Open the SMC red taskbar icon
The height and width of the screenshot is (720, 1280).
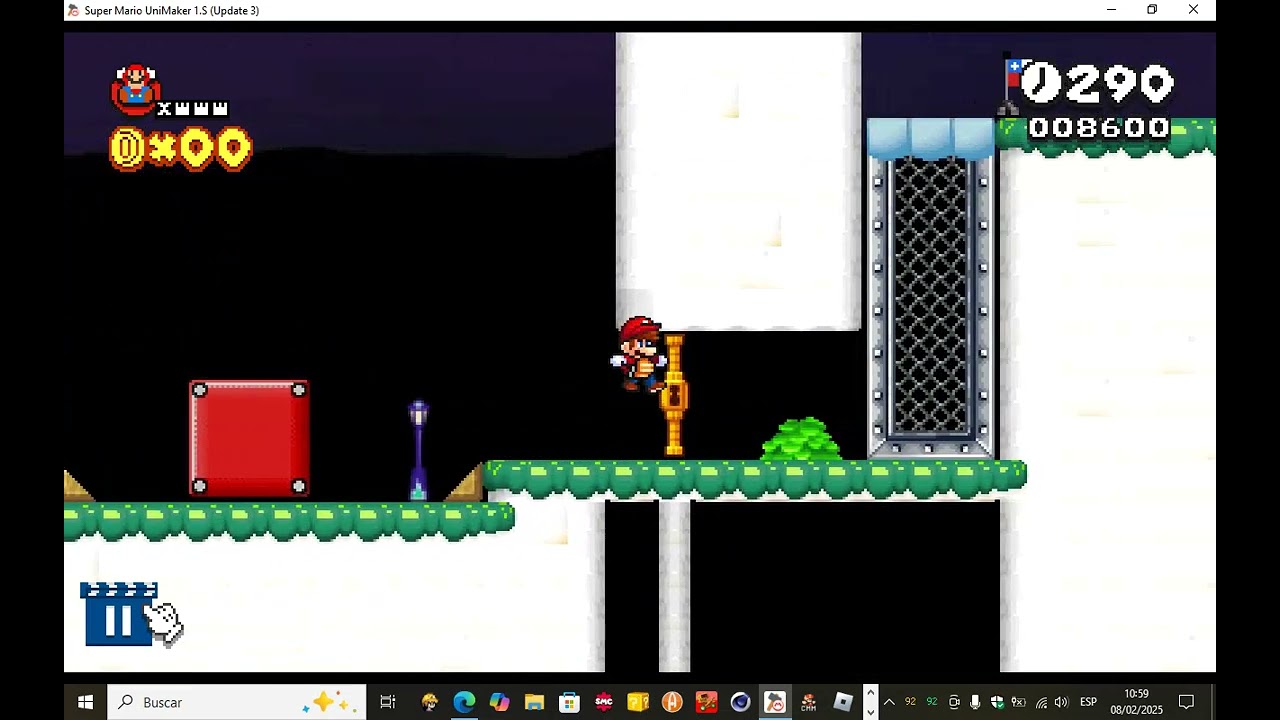coord(603,702)
